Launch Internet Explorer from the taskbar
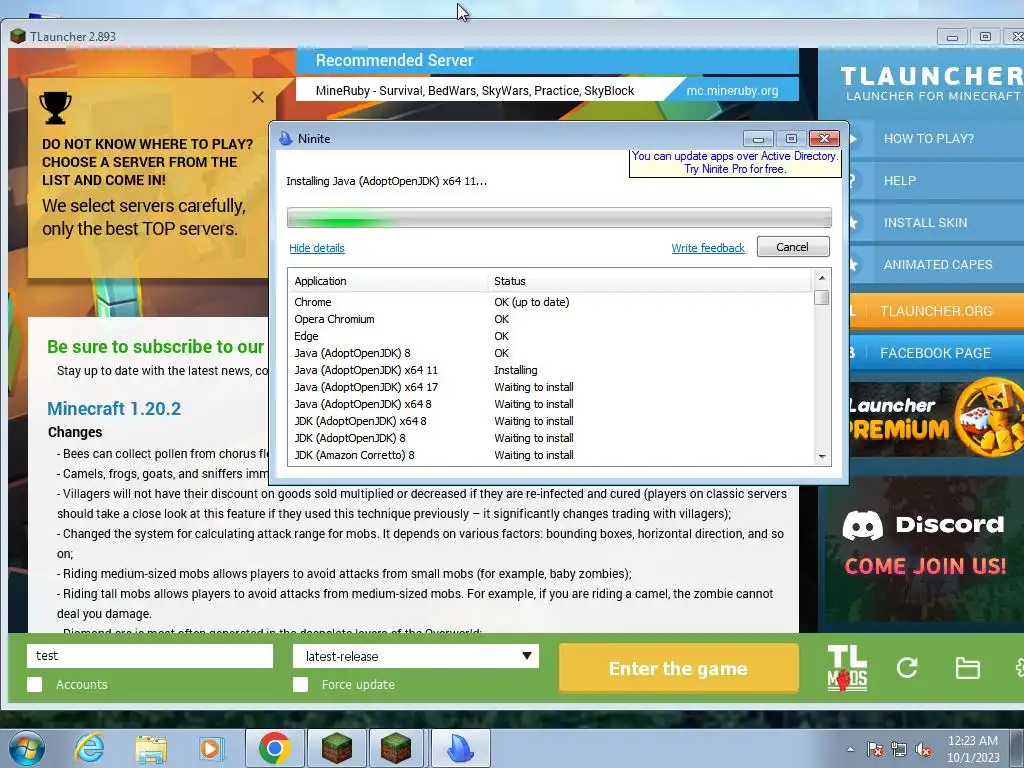The image size is (1024, 768). click(x=89, y=748)
